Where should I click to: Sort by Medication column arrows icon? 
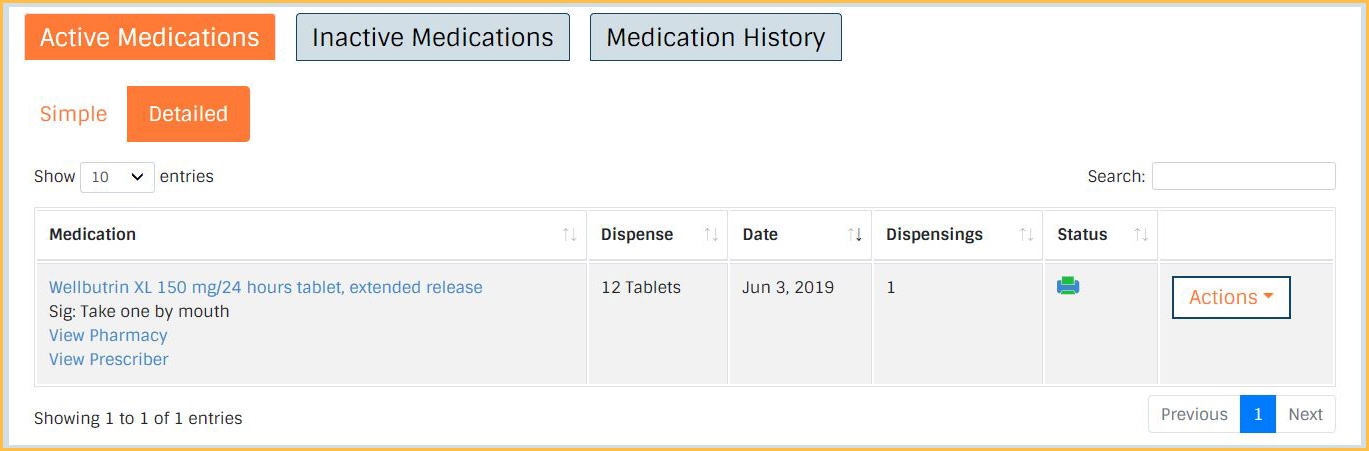coord(569,235)
